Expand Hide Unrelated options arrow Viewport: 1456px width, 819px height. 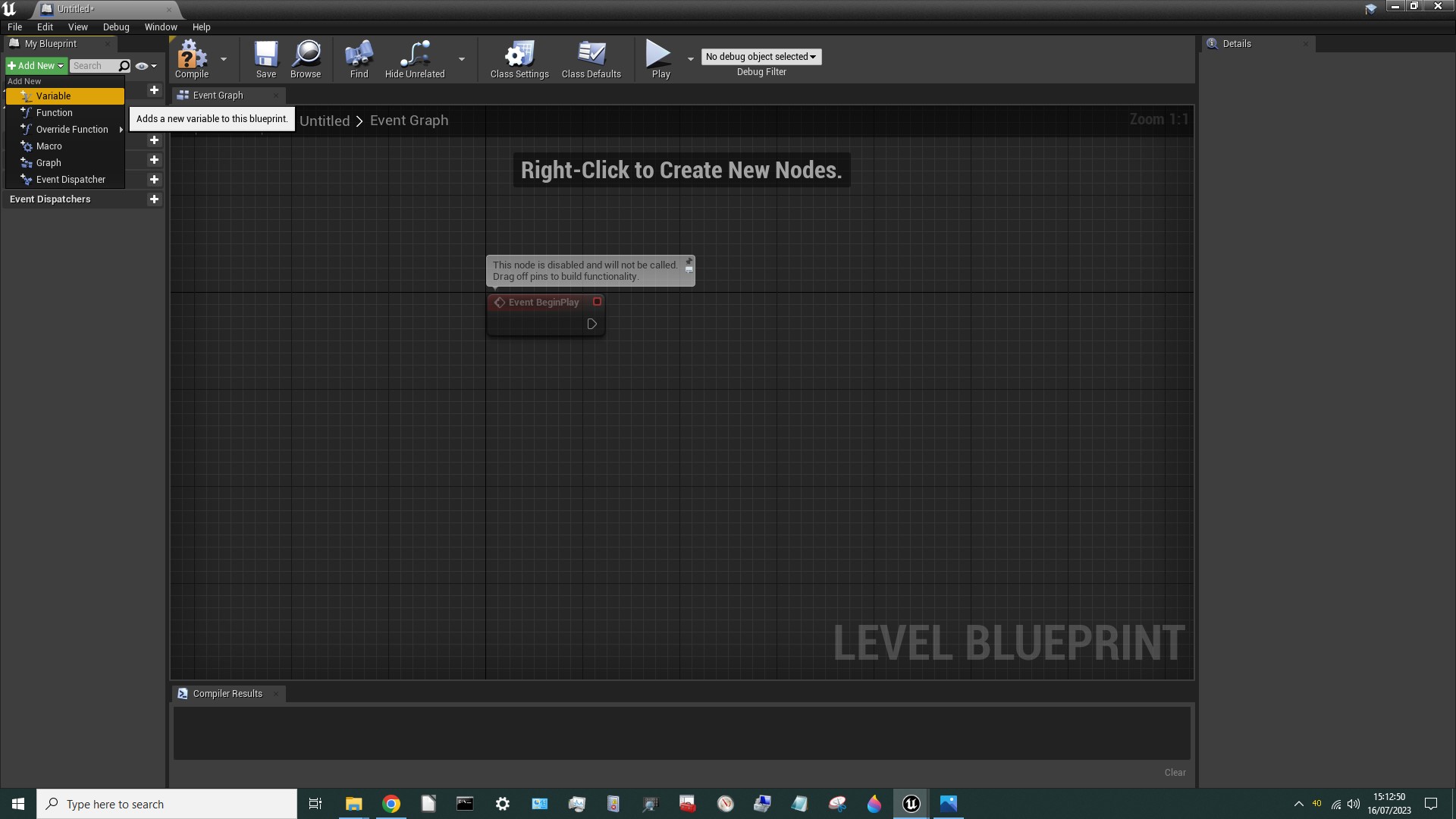click(462, 58)
